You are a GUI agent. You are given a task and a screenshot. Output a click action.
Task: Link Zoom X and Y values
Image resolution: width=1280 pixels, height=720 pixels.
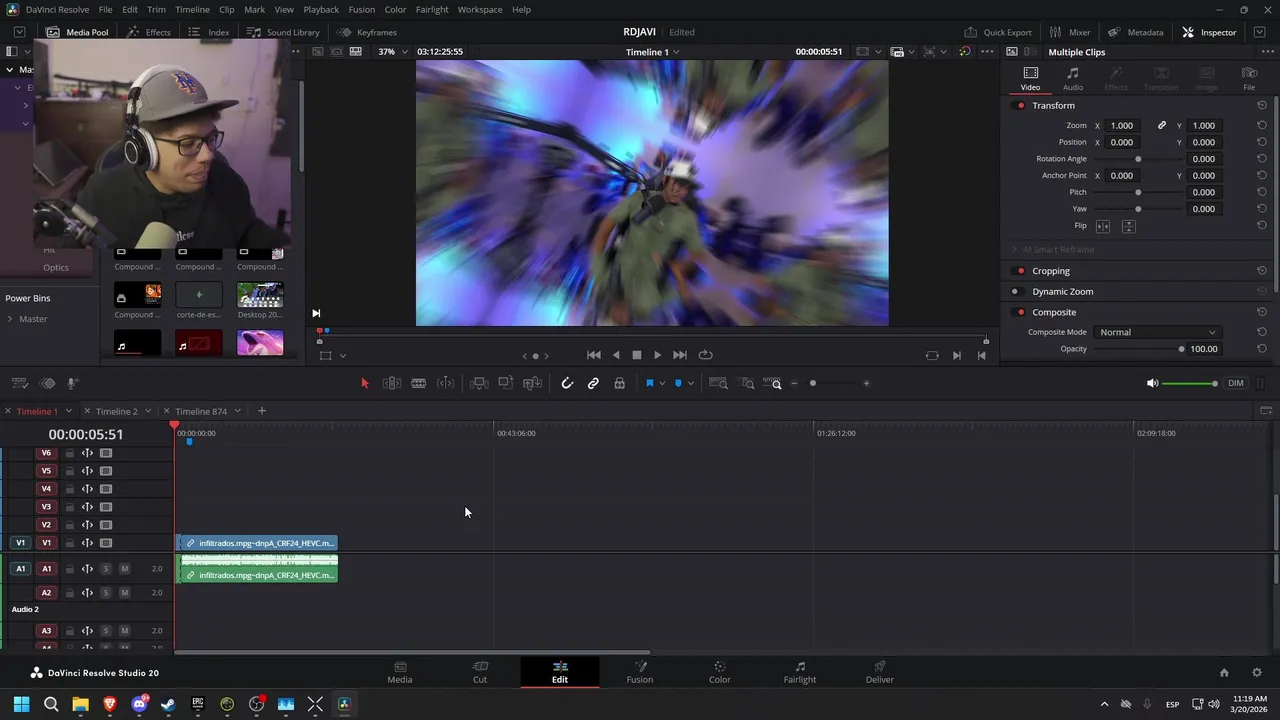(1162, 126)
